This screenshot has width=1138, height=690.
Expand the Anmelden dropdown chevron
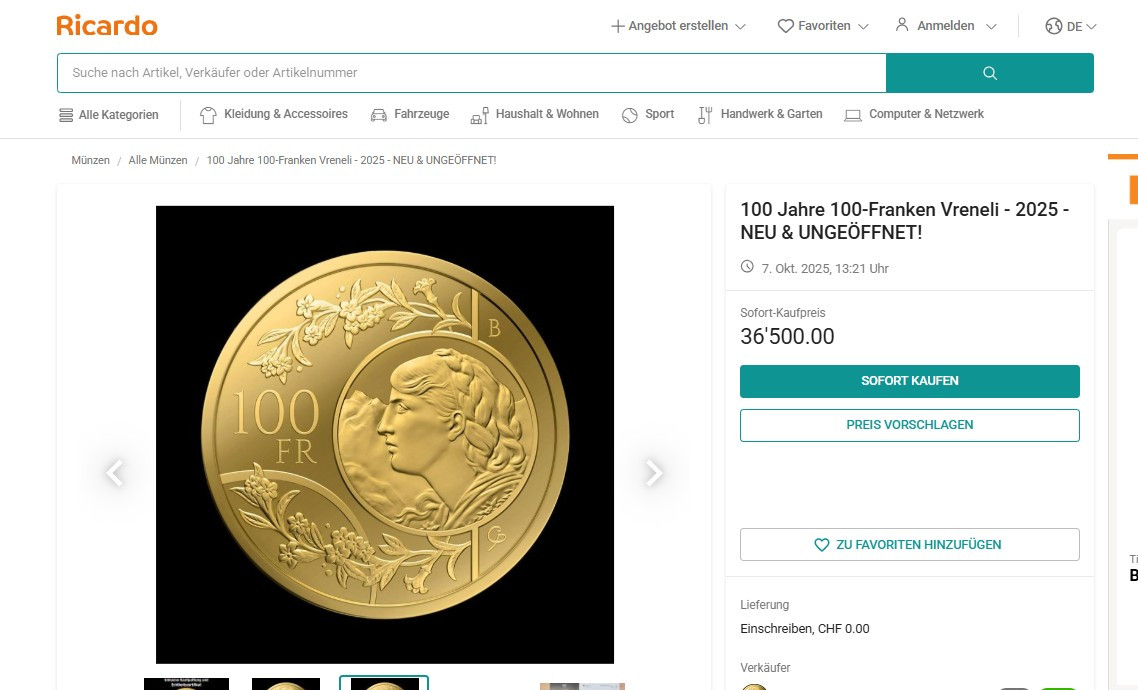[991, 27]
